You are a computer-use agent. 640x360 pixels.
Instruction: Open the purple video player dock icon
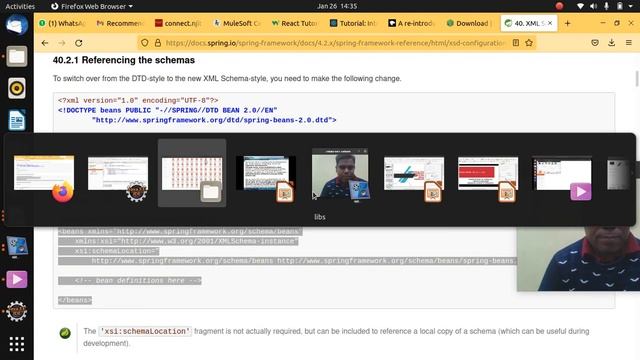[17, 280]
